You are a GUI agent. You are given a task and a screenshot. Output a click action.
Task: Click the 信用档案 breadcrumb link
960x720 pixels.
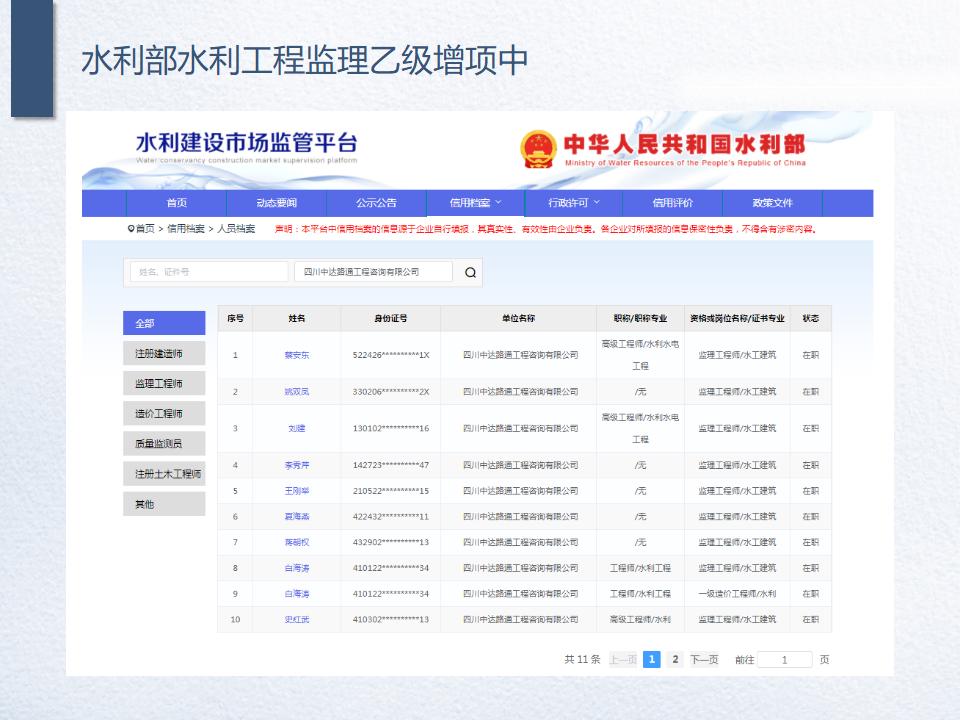pos(186,228)
